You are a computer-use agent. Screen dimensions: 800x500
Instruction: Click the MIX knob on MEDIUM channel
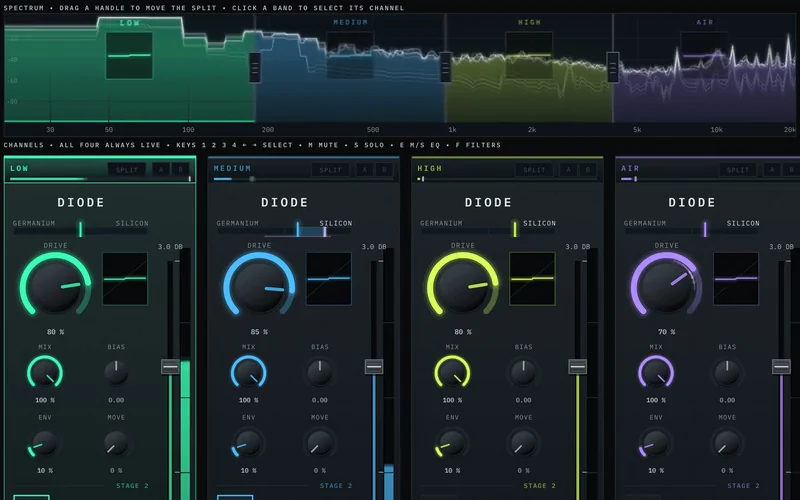pos(248,372)
